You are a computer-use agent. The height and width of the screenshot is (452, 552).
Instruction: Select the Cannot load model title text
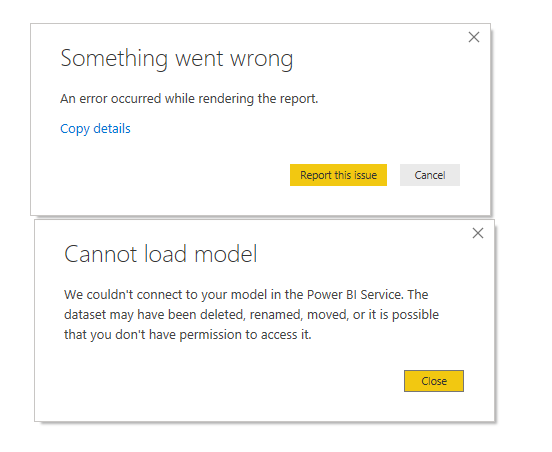tap(161, 254)
